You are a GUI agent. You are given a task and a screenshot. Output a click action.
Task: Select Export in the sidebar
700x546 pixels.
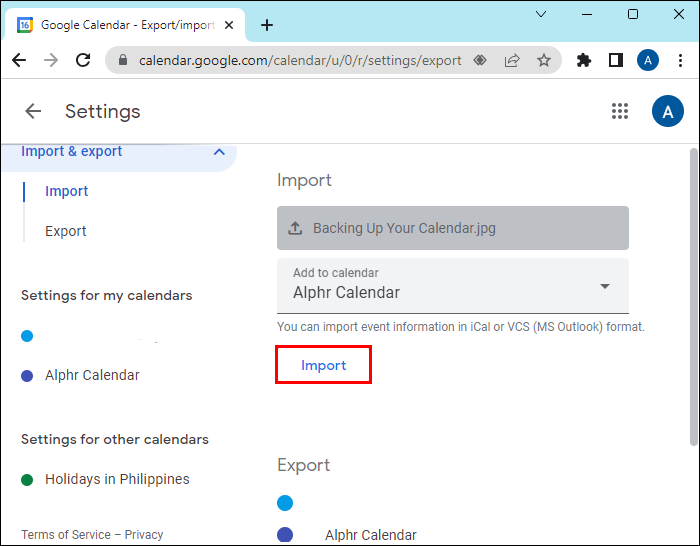click(66, 231)
